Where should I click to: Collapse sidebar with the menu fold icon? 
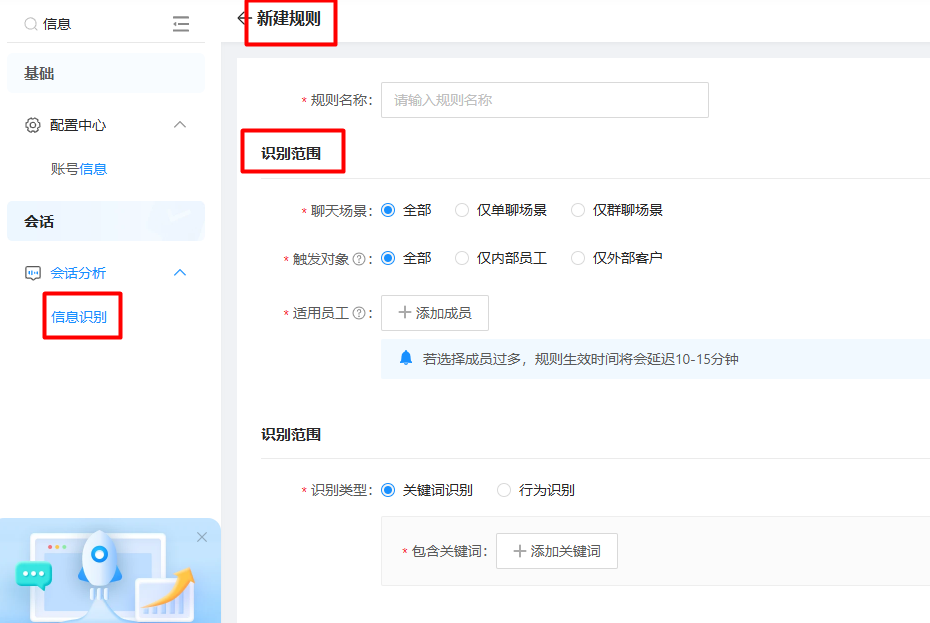181,24
